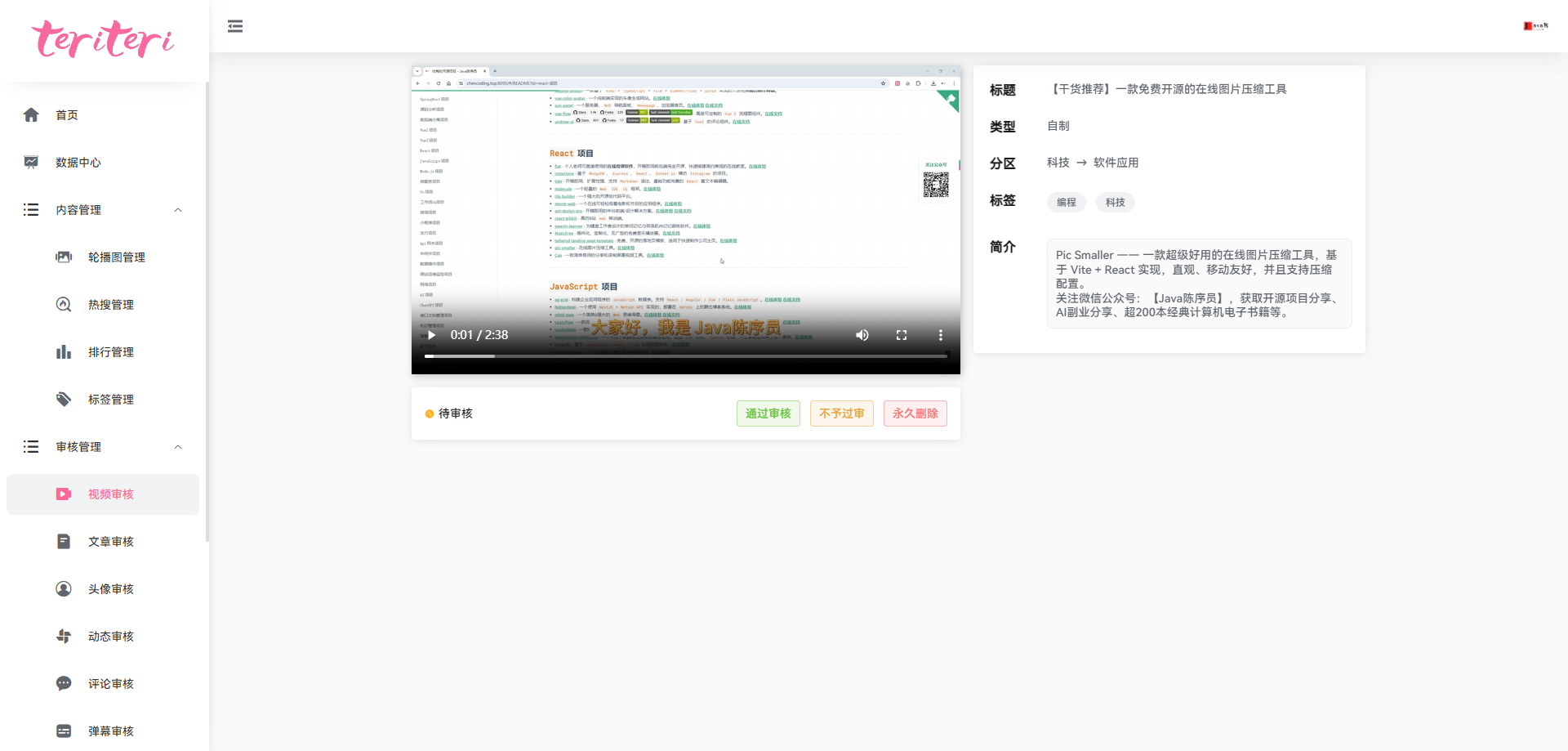
Task: Toggle fullscreen on the video player
Action: pos(902,335)
